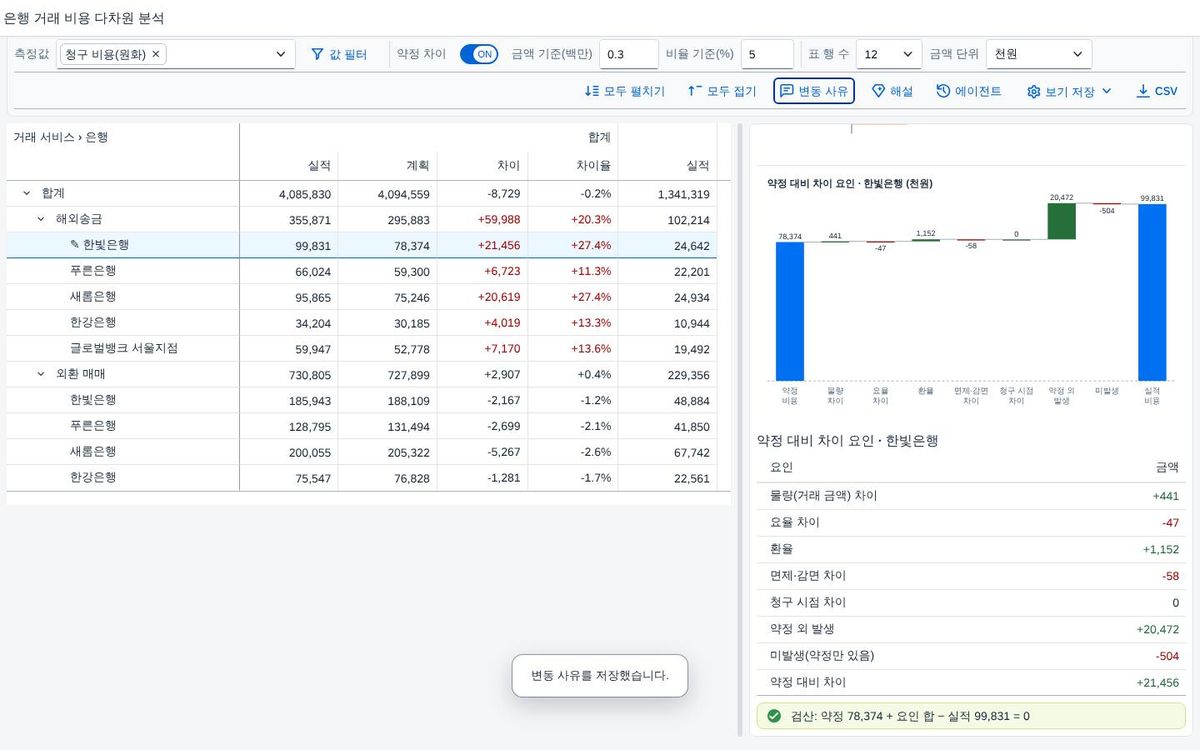Click the 미발생(약정만 있음) factor row
Image resolution: width=1200 pixels, height=750 pixels.
click(x=972, y=656)
